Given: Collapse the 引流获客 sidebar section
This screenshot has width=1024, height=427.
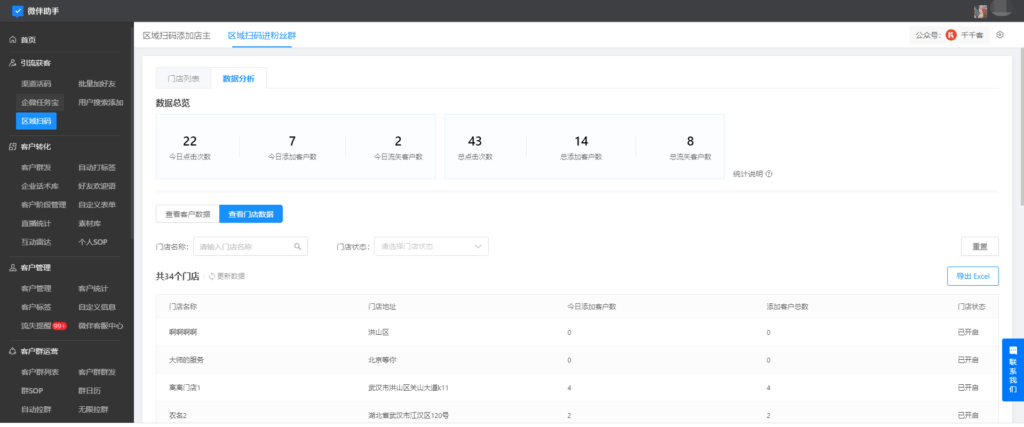Looking at the screenshot, I should (x=36, y=62).
